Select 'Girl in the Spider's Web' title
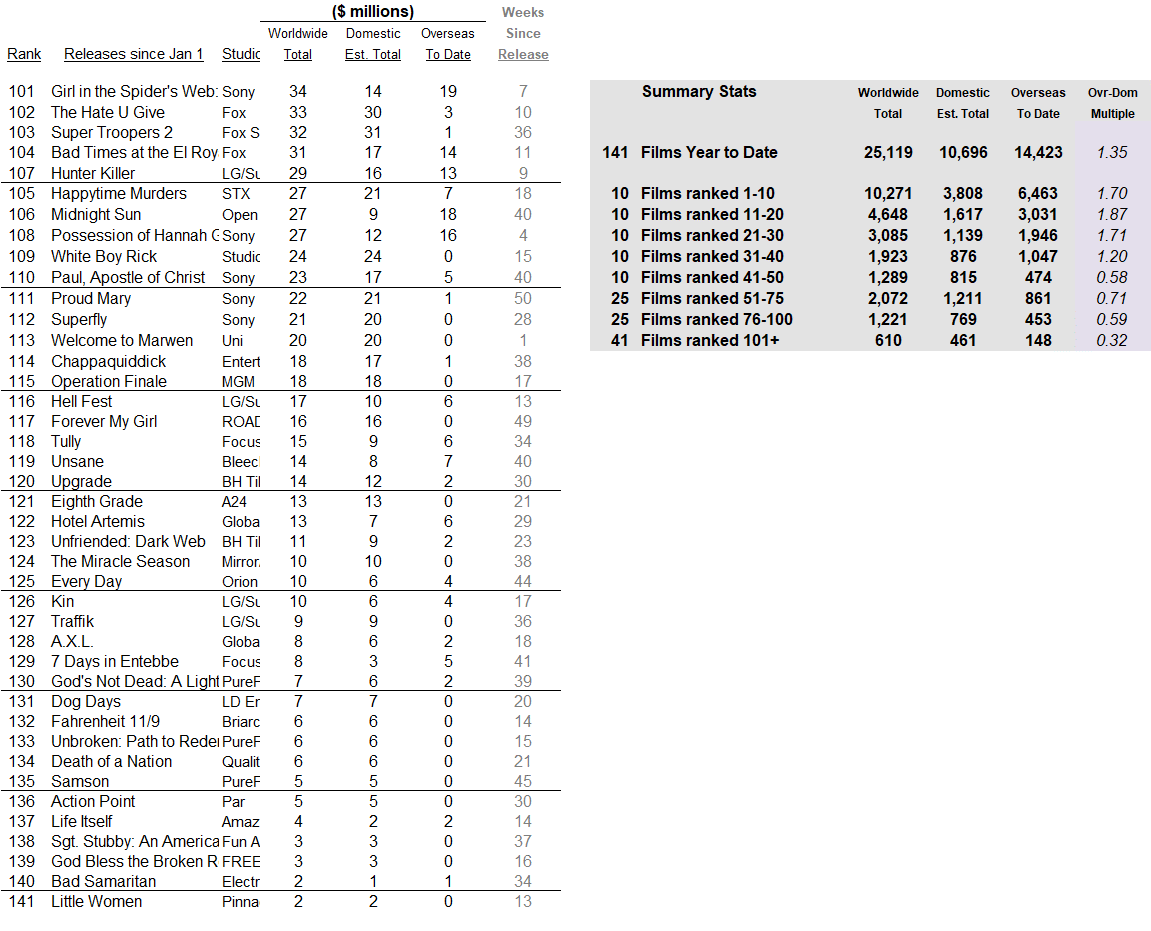Image resolution: width=1151 pixels, height=931 pixels. [x=134, y=92]
